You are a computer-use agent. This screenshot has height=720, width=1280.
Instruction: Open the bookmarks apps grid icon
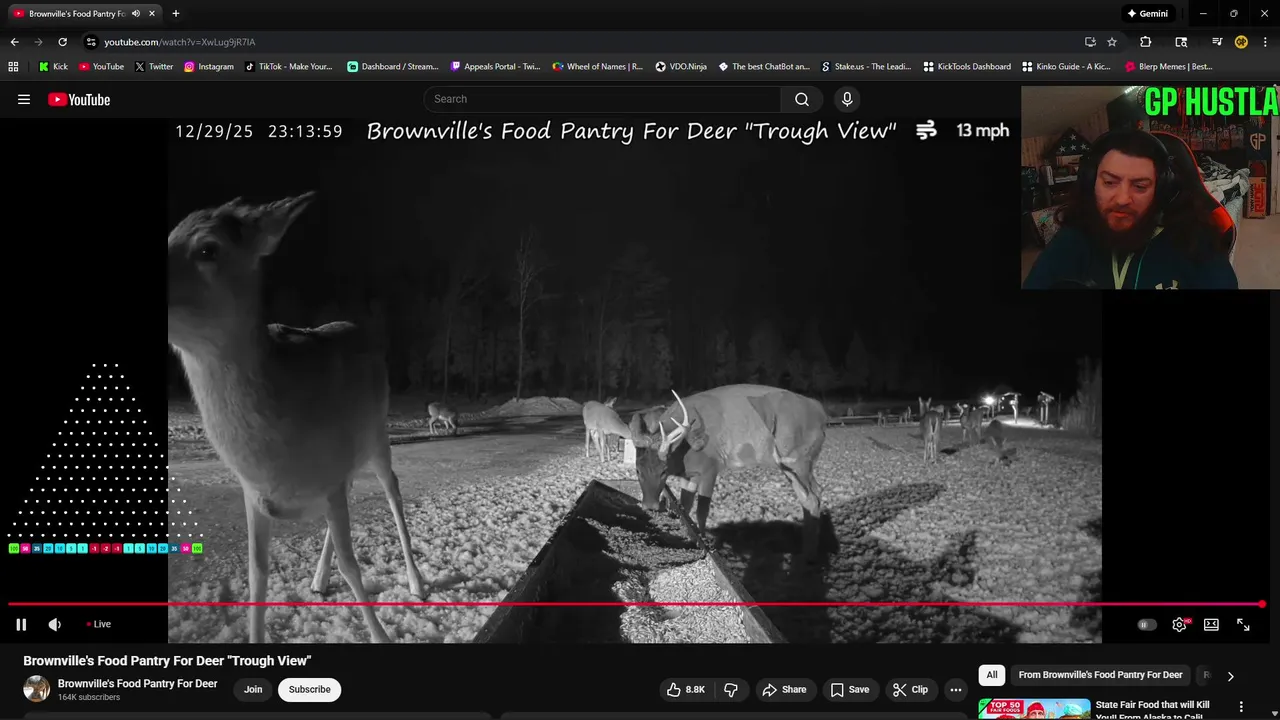pyautogui.click(x=13, y=67)
